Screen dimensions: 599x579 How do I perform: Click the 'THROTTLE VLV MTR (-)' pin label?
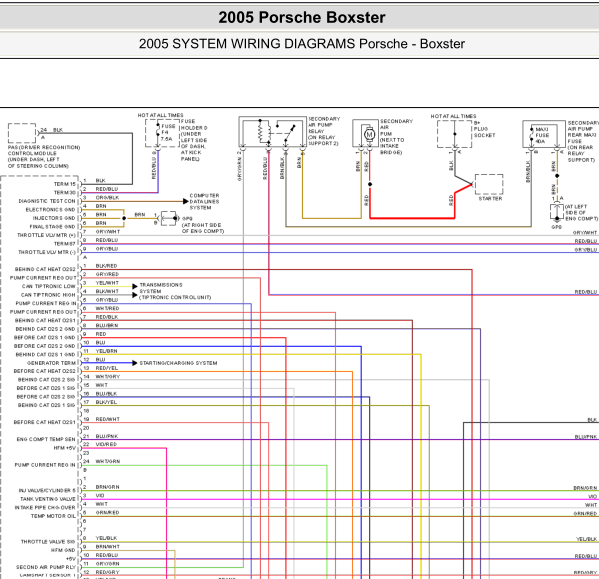click(47, 252)
